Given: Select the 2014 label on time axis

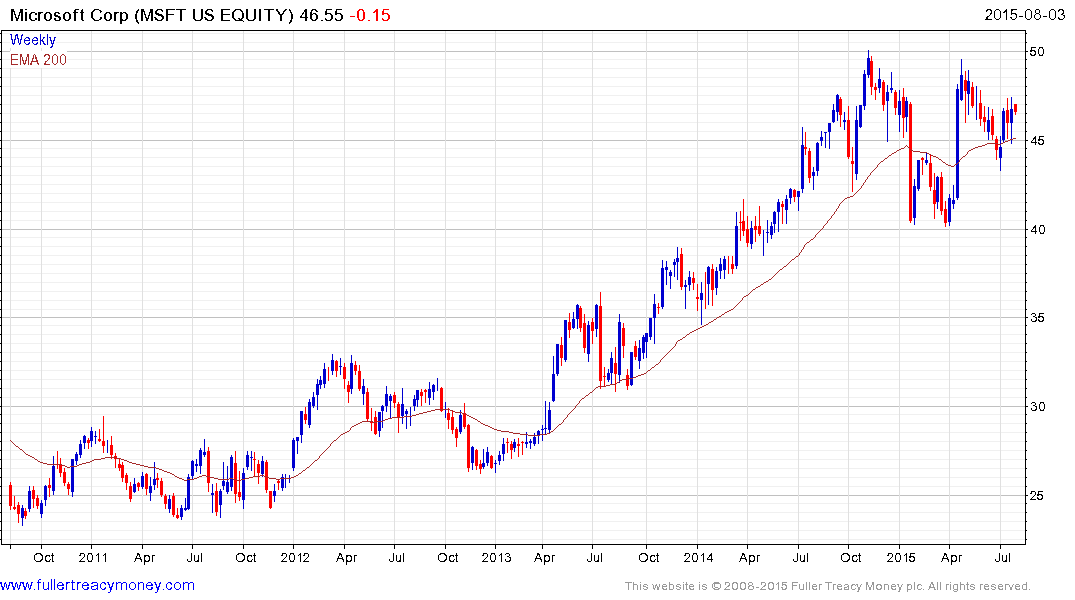Looking at the screenshot, I should [x=698, y=557].
